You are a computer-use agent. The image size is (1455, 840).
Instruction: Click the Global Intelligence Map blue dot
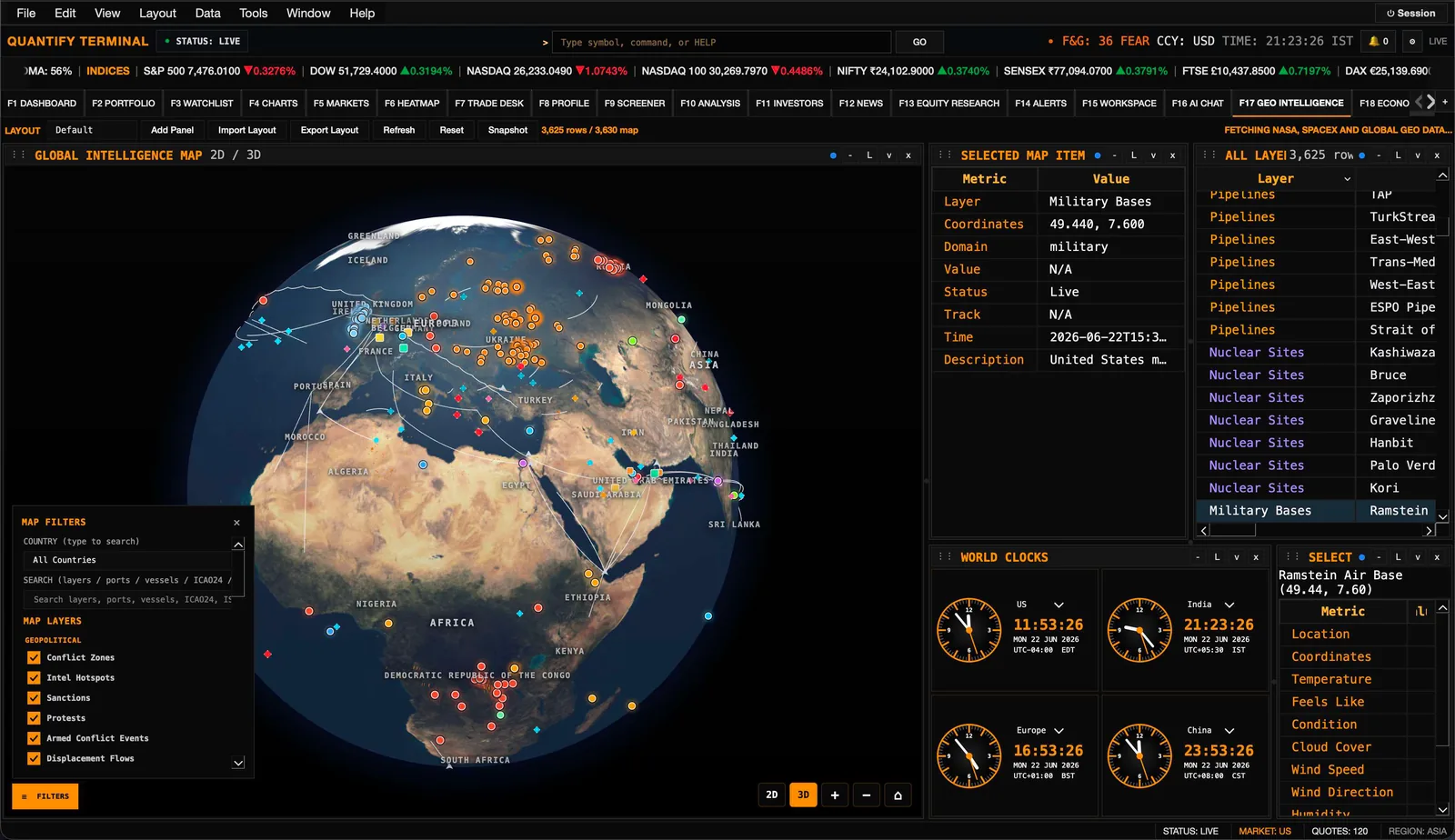[x=833, y=155]
